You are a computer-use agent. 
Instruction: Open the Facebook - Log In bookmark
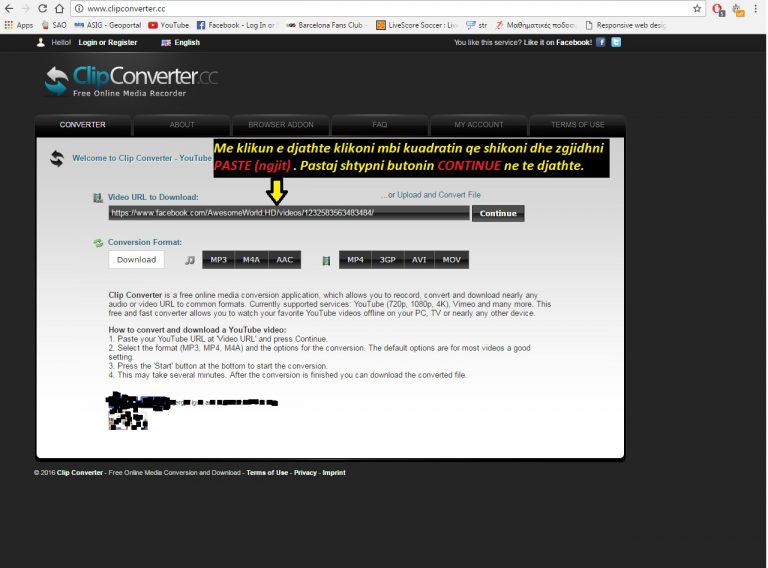pyautogui.click(x=236, y=25)
